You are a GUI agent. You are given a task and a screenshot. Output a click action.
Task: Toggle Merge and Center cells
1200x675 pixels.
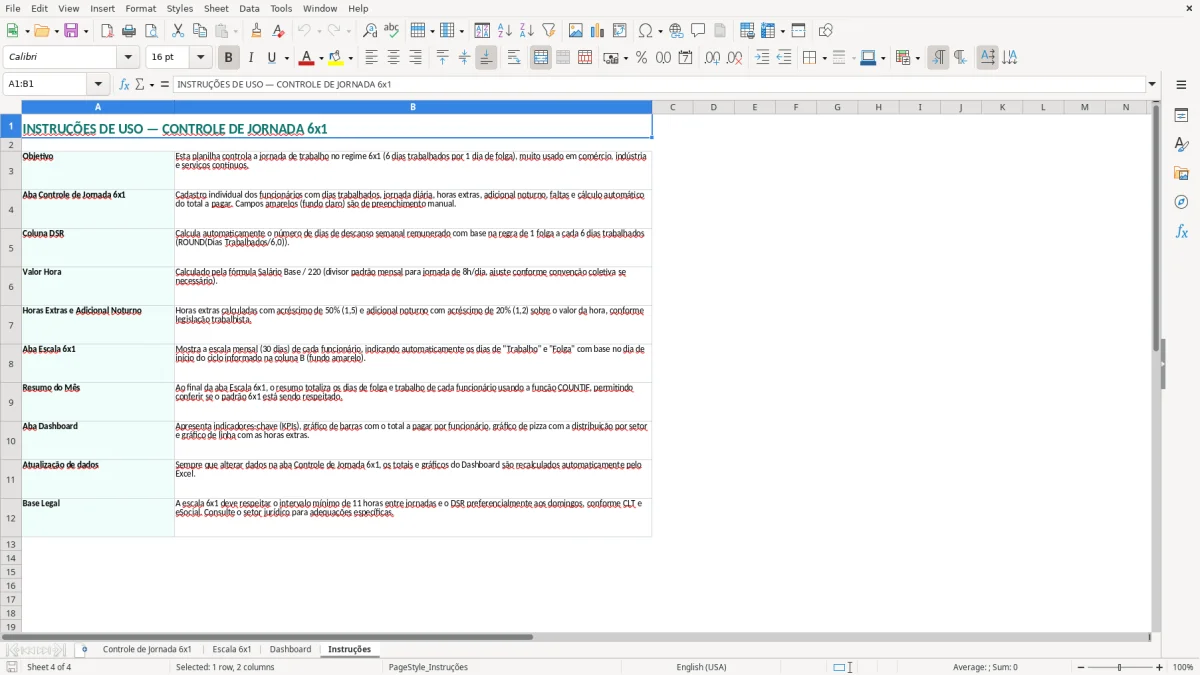(541, 58)
